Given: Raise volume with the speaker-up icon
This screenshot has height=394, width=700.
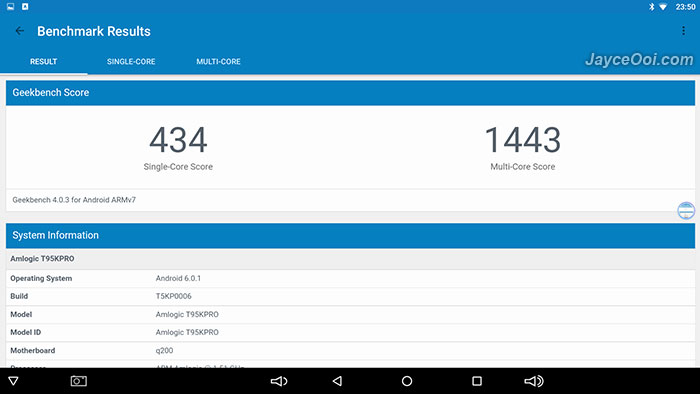Looking at the screenshot, I should pyautogui.click(x=533, y=381).
